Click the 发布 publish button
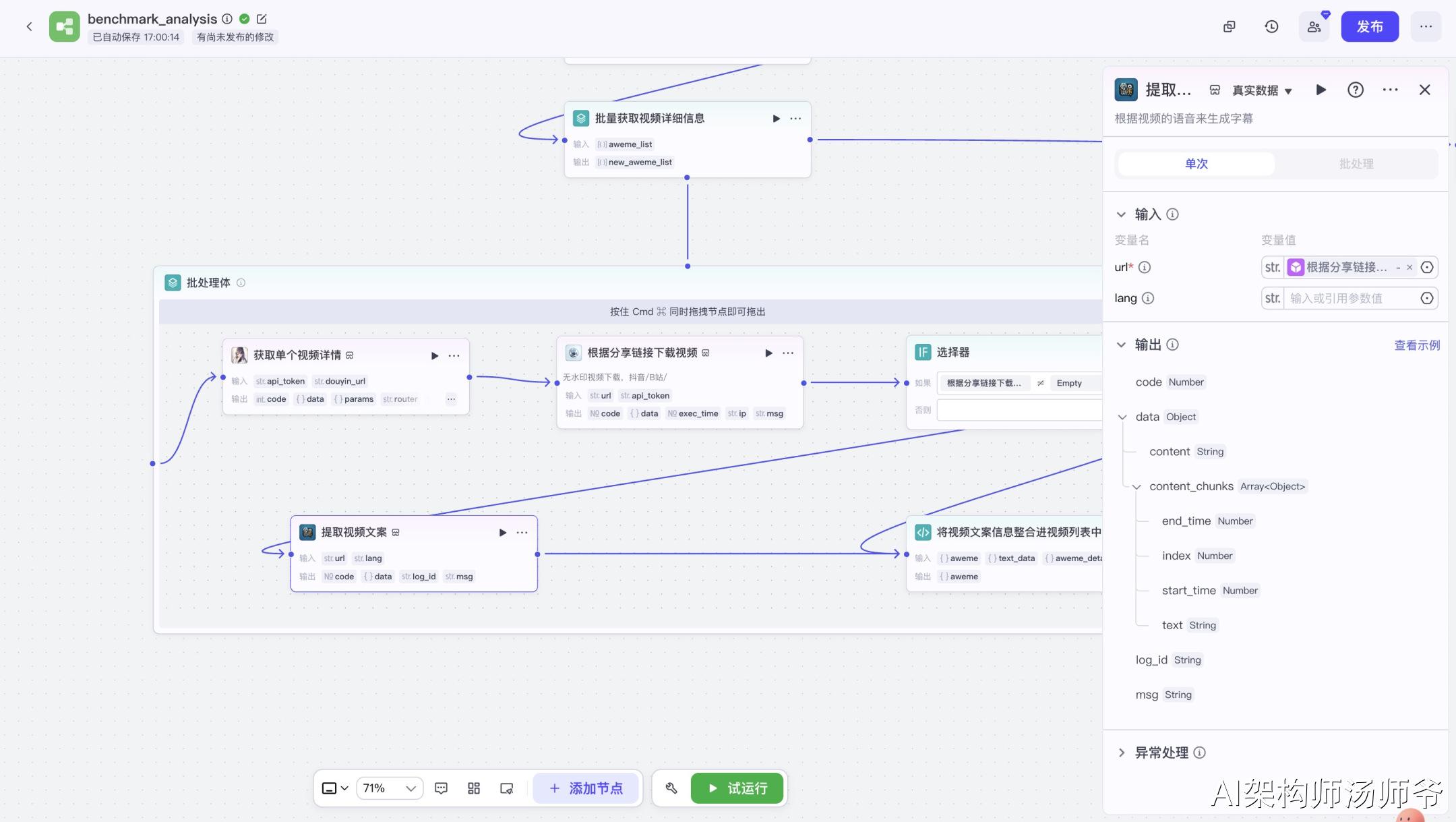Viewport: 1456px width, 822px height. point(1370,27)
